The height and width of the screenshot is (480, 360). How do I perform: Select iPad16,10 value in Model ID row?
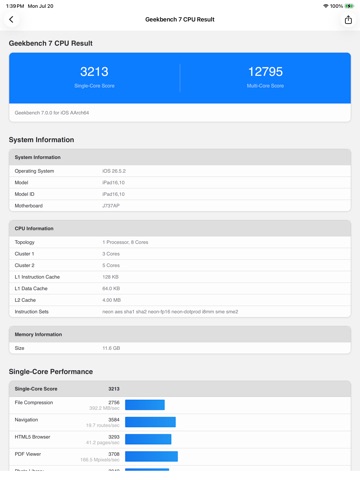[x=114, y=194]
